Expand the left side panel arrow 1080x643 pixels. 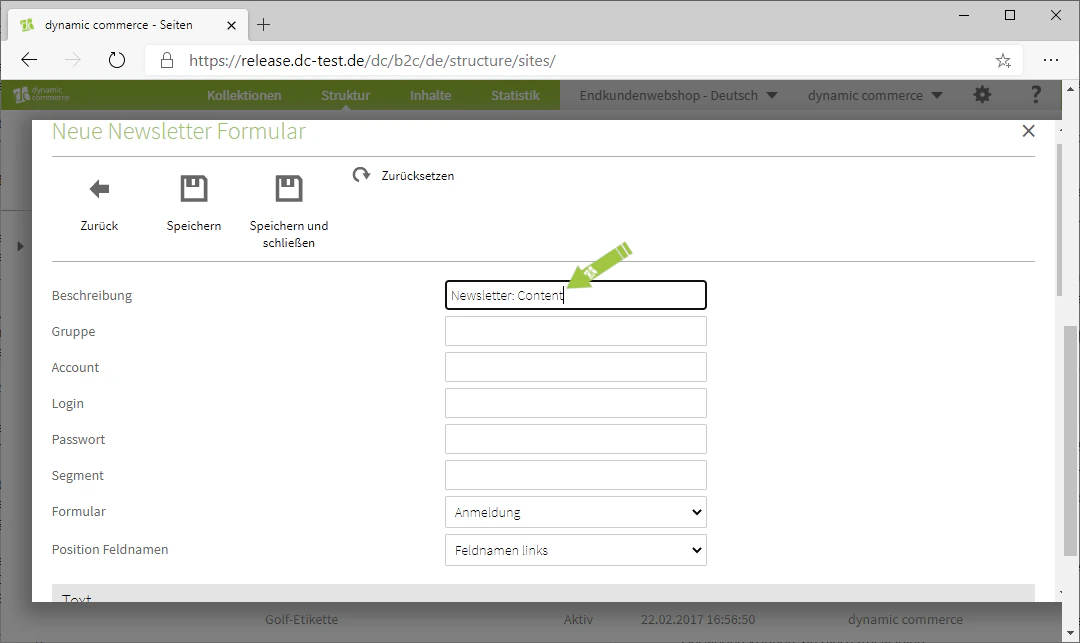pos(20,246)
